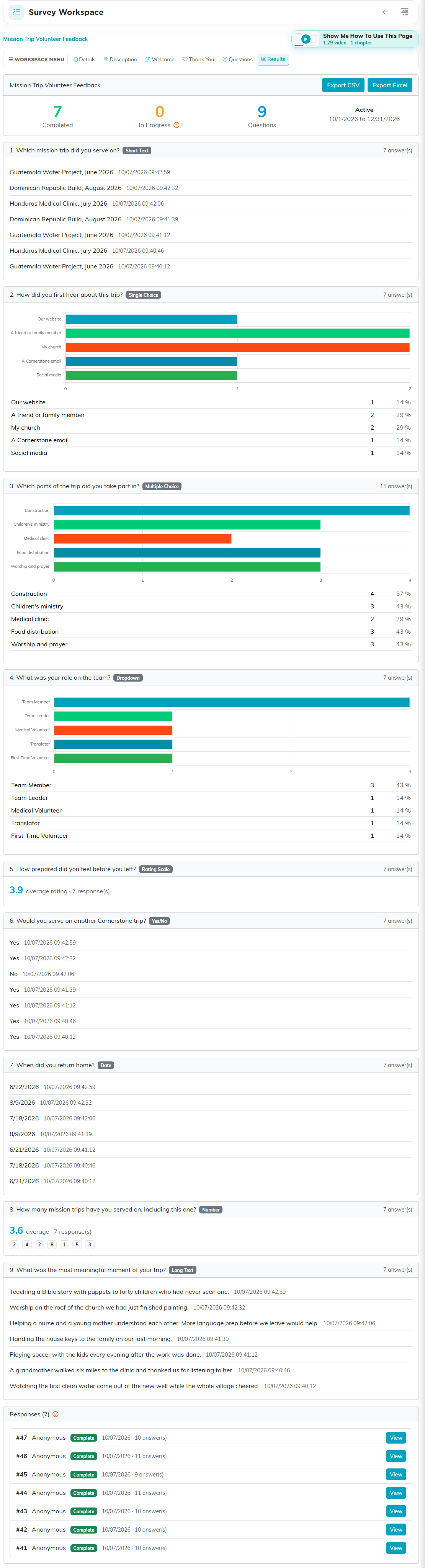Click the Construction bar in question 3 chart
This screenshot has width=425, height=1568.
click(x=231, y=511)
